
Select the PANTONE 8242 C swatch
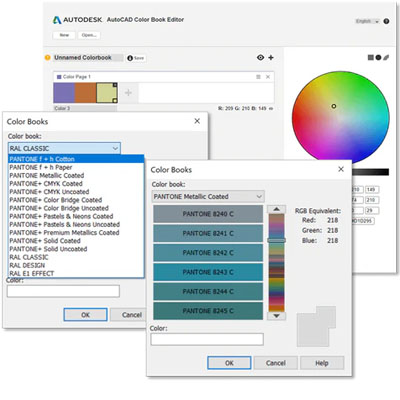[208, 253]
